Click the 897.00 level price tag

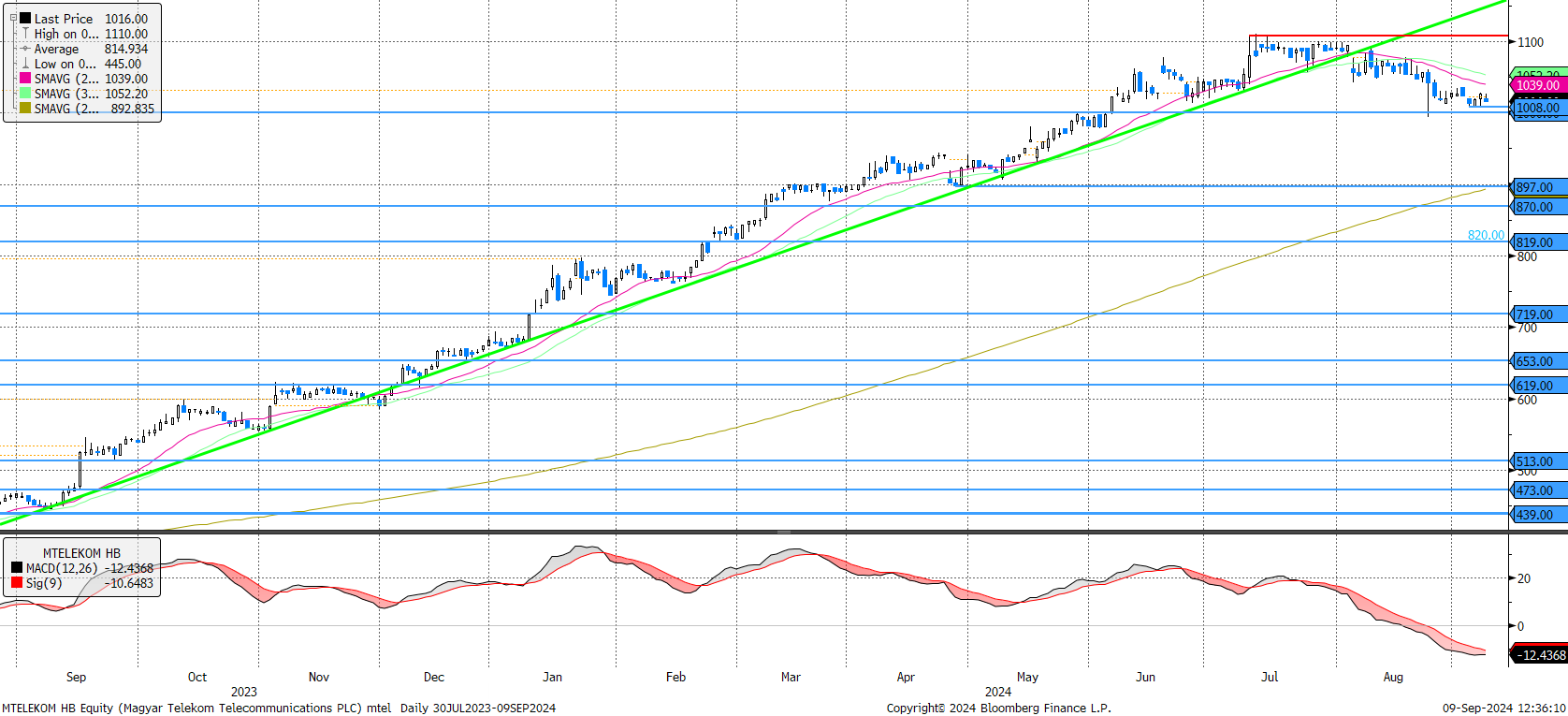tap(1539, 187)
